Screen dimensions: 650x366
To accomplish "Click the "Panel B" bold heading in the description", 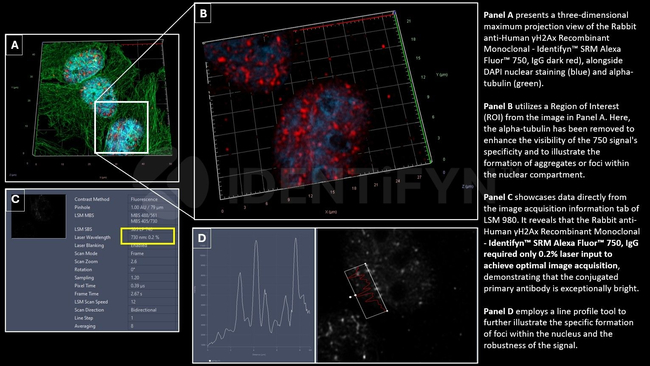I will [x=498, y=106].
